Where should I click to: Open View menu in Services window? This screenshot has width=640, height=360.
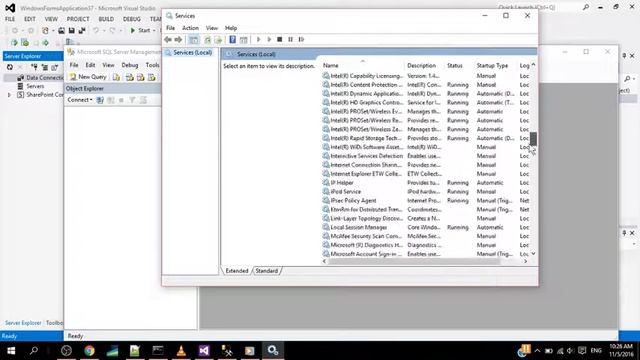[211, 28]
